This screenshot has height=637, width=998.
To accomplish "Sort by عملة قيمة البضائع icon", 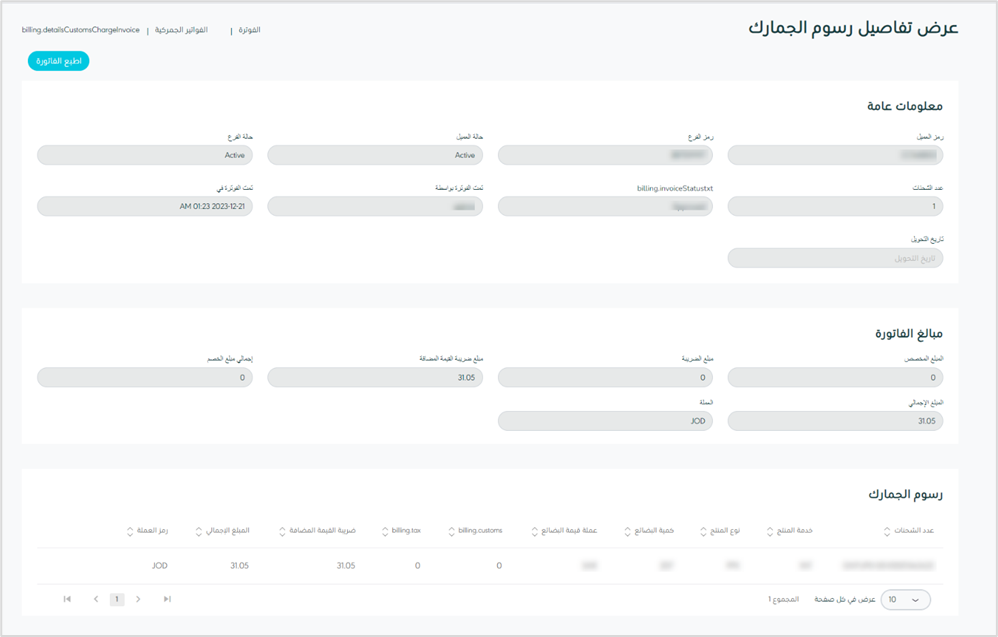I will pos(533,531).
